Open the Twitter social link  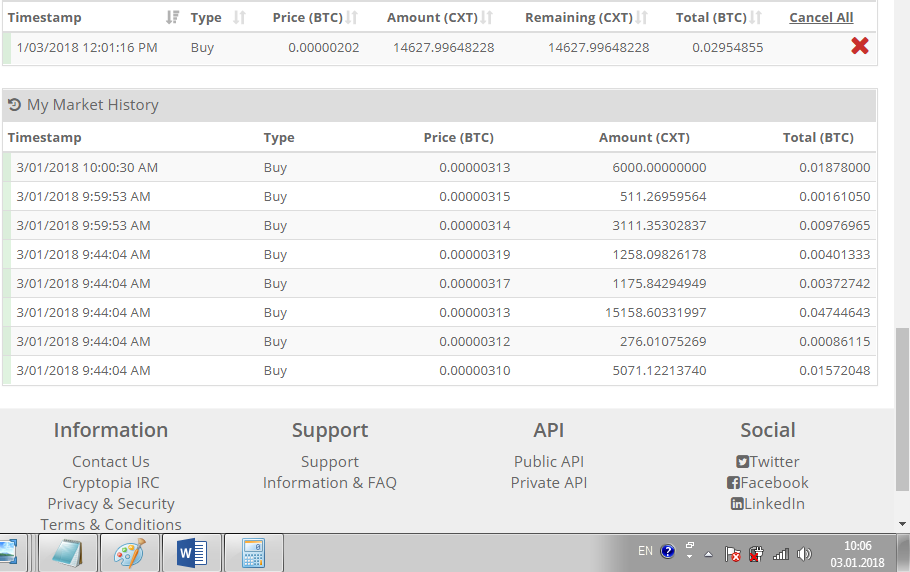(767, 461)
